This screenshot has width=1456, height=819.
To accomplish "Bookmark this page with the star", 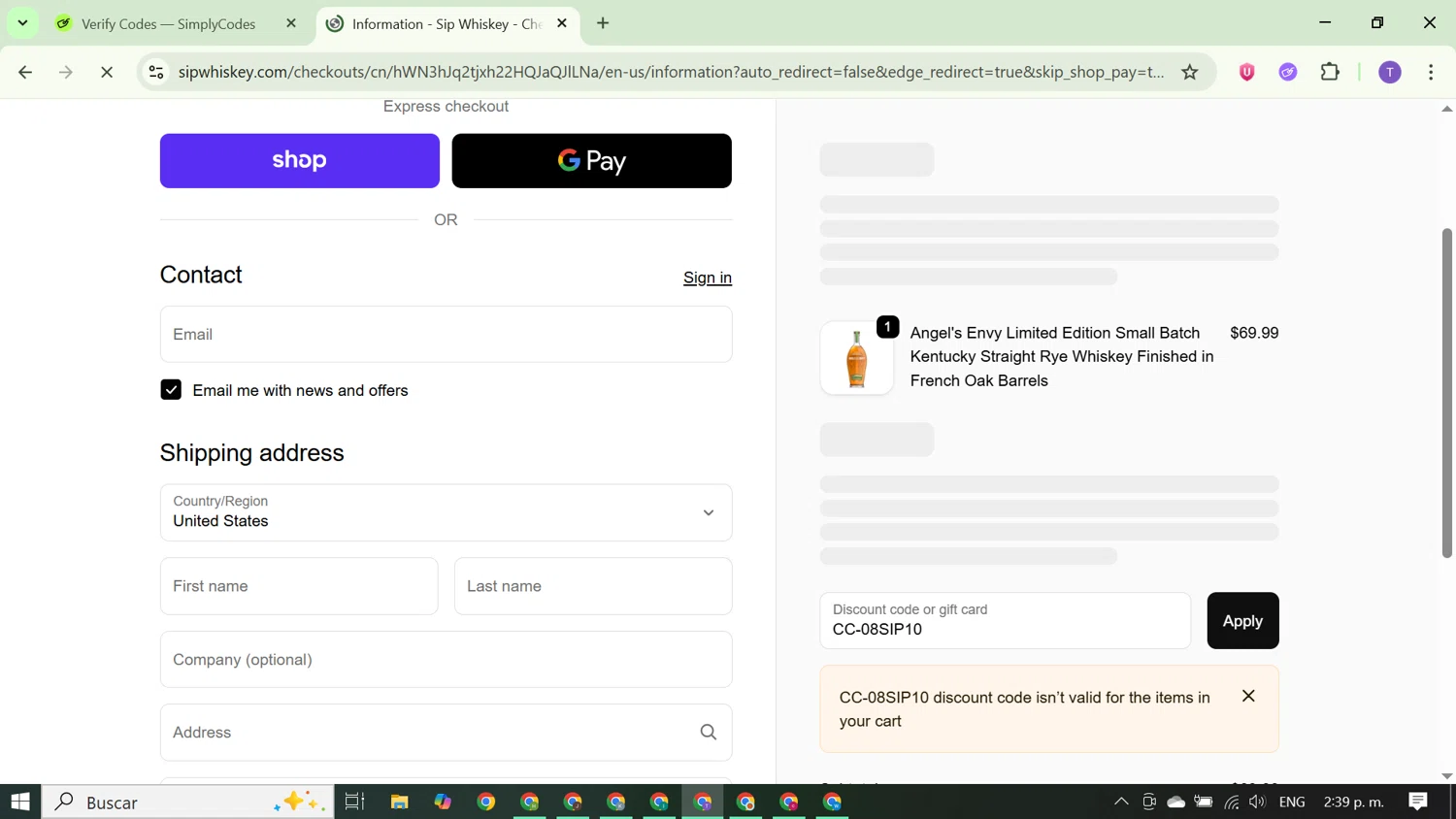I will 1190,72.
